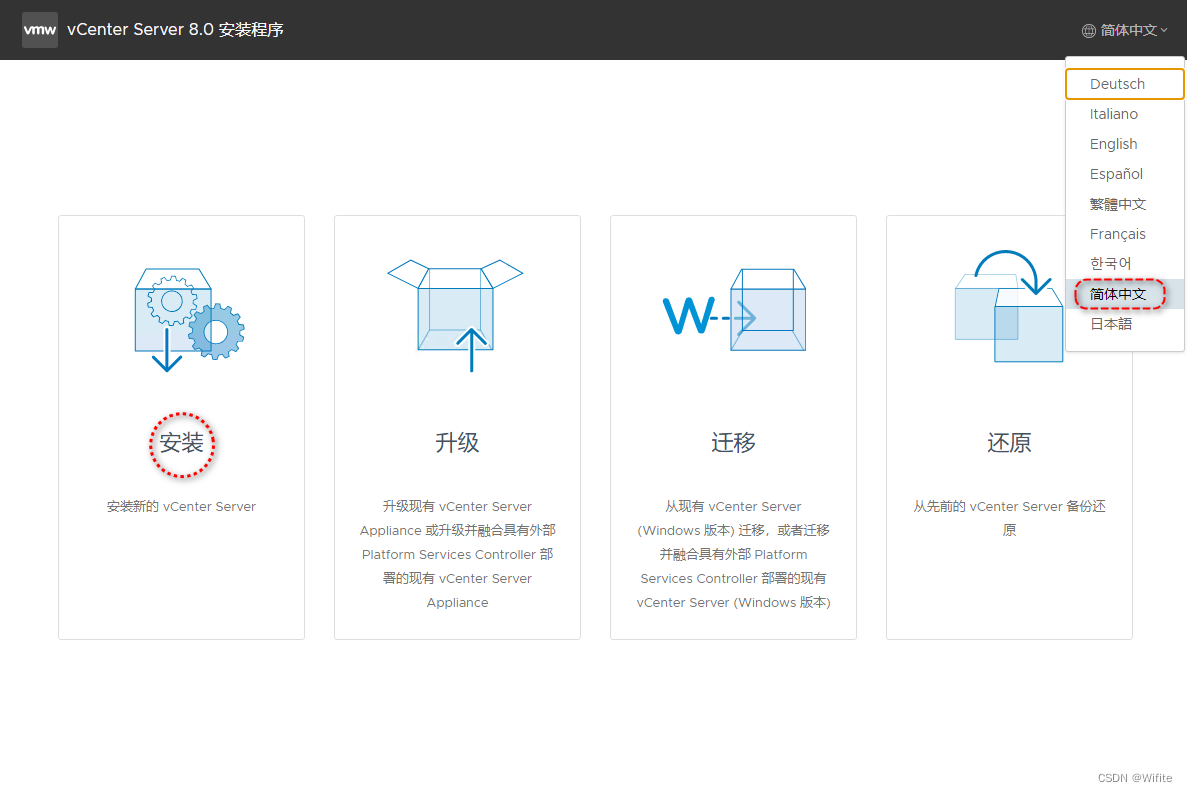Click the 从现有 vCenter Server migration description
1187x792 pixels.
(734, 554)
